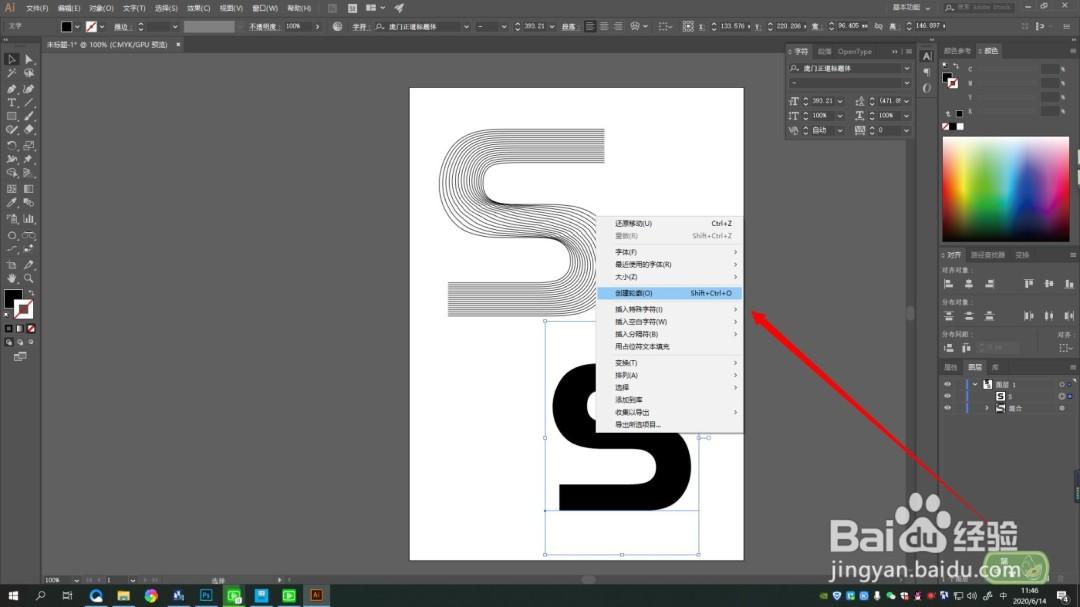This screenshot has width=1080, height=607.
Task: Click the 段落 link in control bar
Action: [568, 27]
